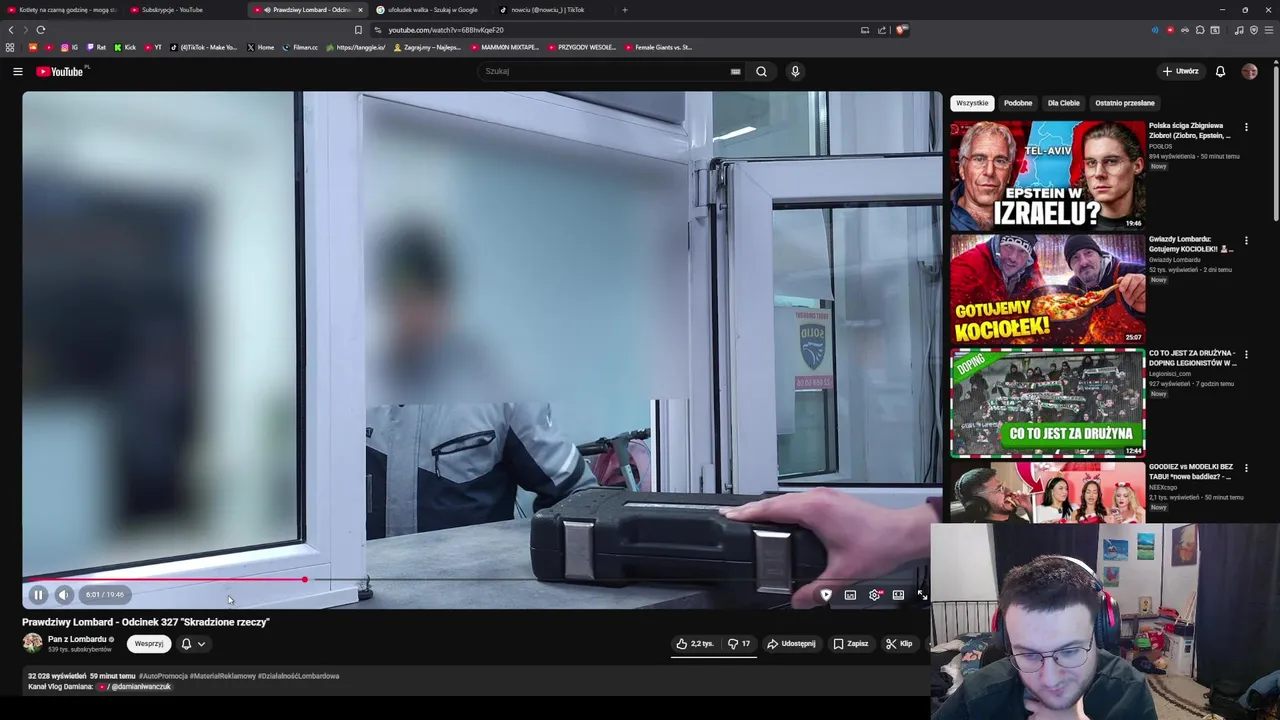Screen dimensions: 1280x720
Task: Close the Prawdziwy Lombard browser tab
Action: coord(360,10)
